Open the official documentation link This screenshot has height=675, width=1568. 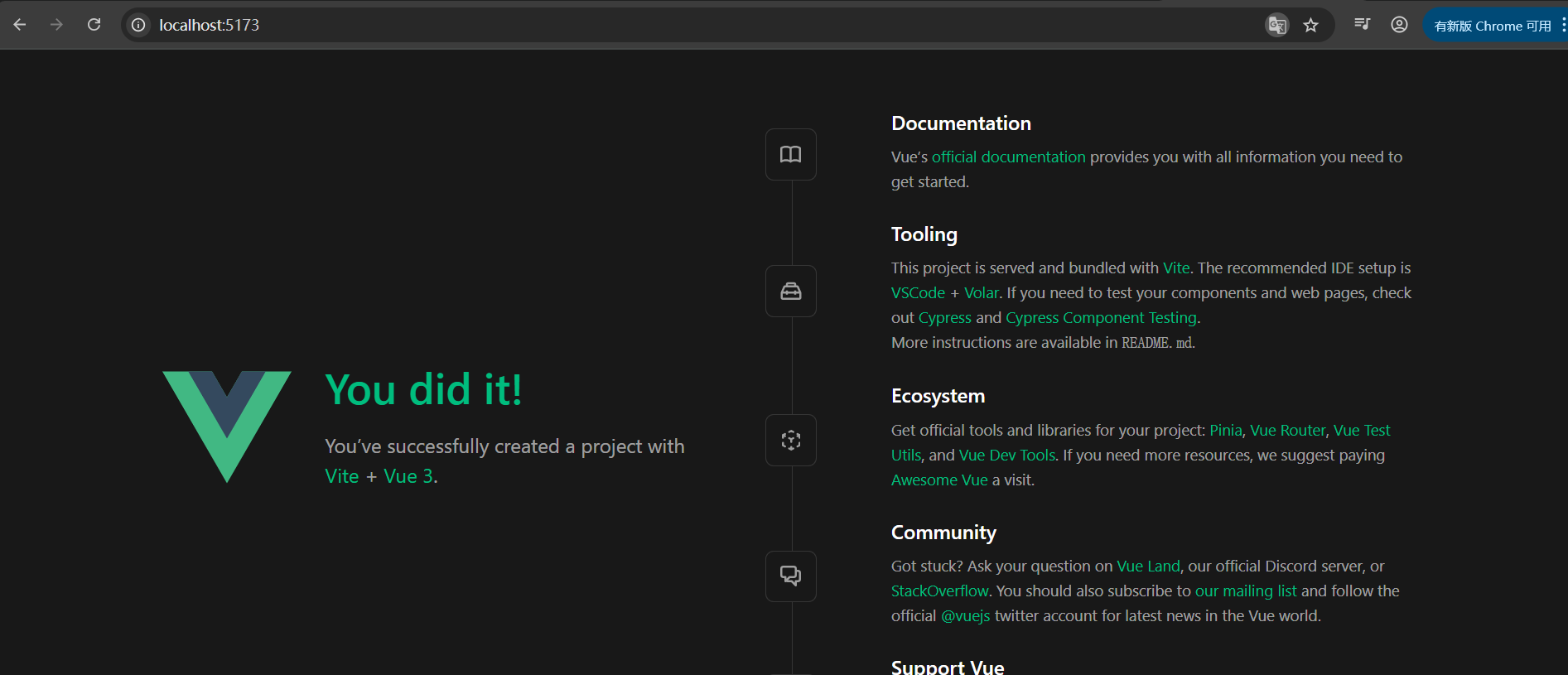tap(1008, 157)
